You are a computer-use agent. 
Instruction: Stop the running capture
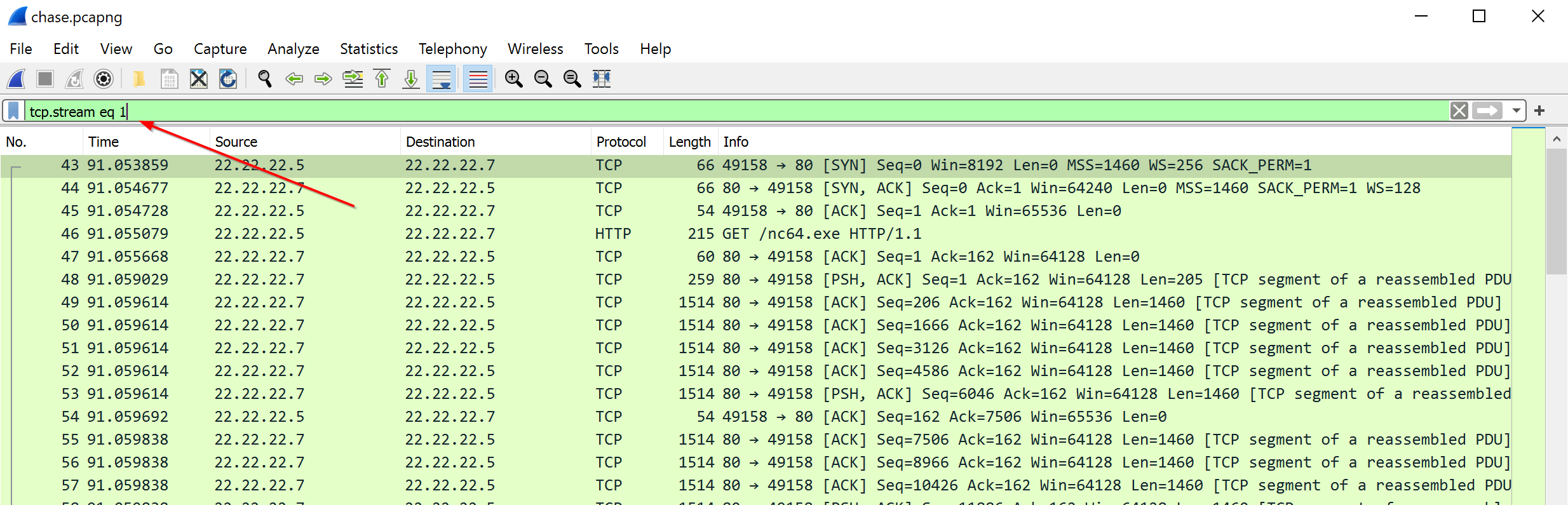pos(45,79)
